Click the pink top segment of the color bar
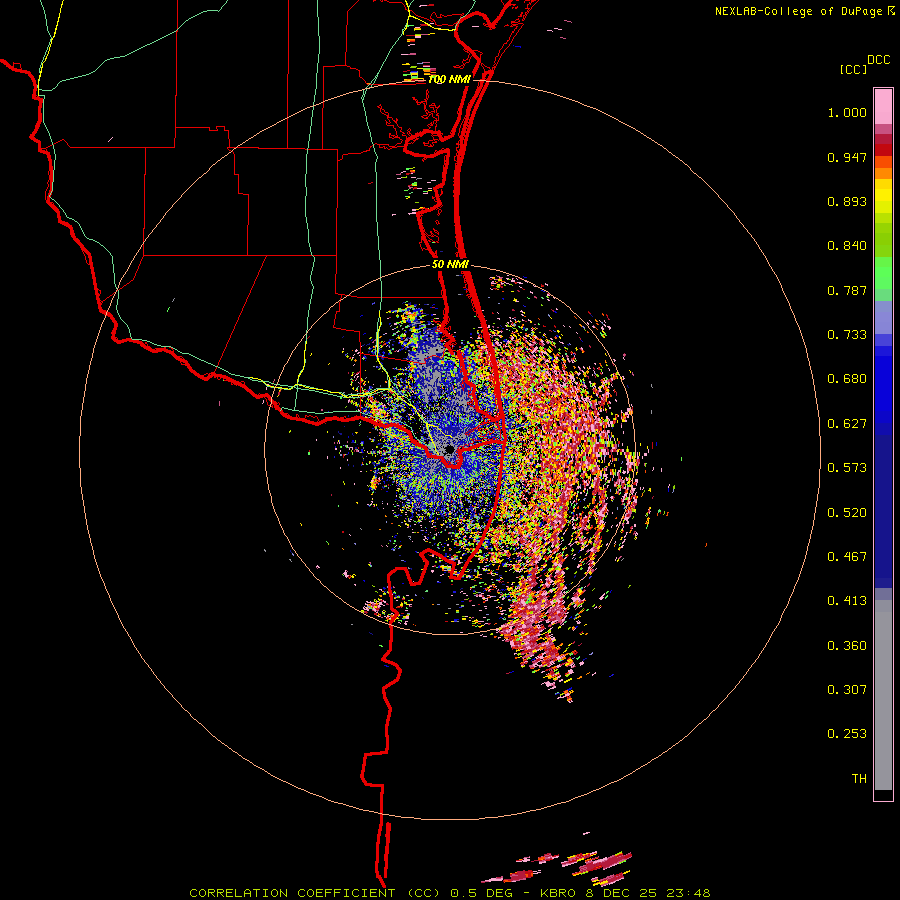900x900 pixels. pyautogui.click(x=883, y=106)
